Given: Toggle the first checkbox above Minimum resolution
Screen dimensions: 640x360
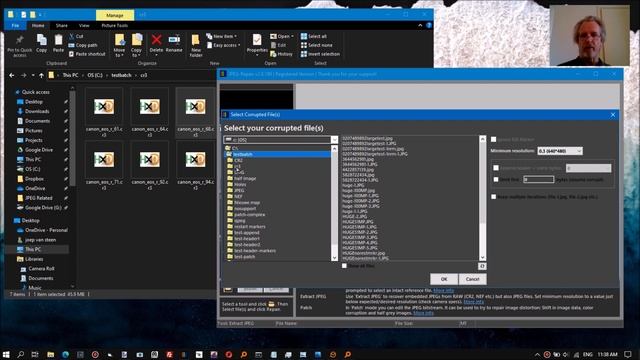Looking at the screenshot, I should (x=493, y=140).
